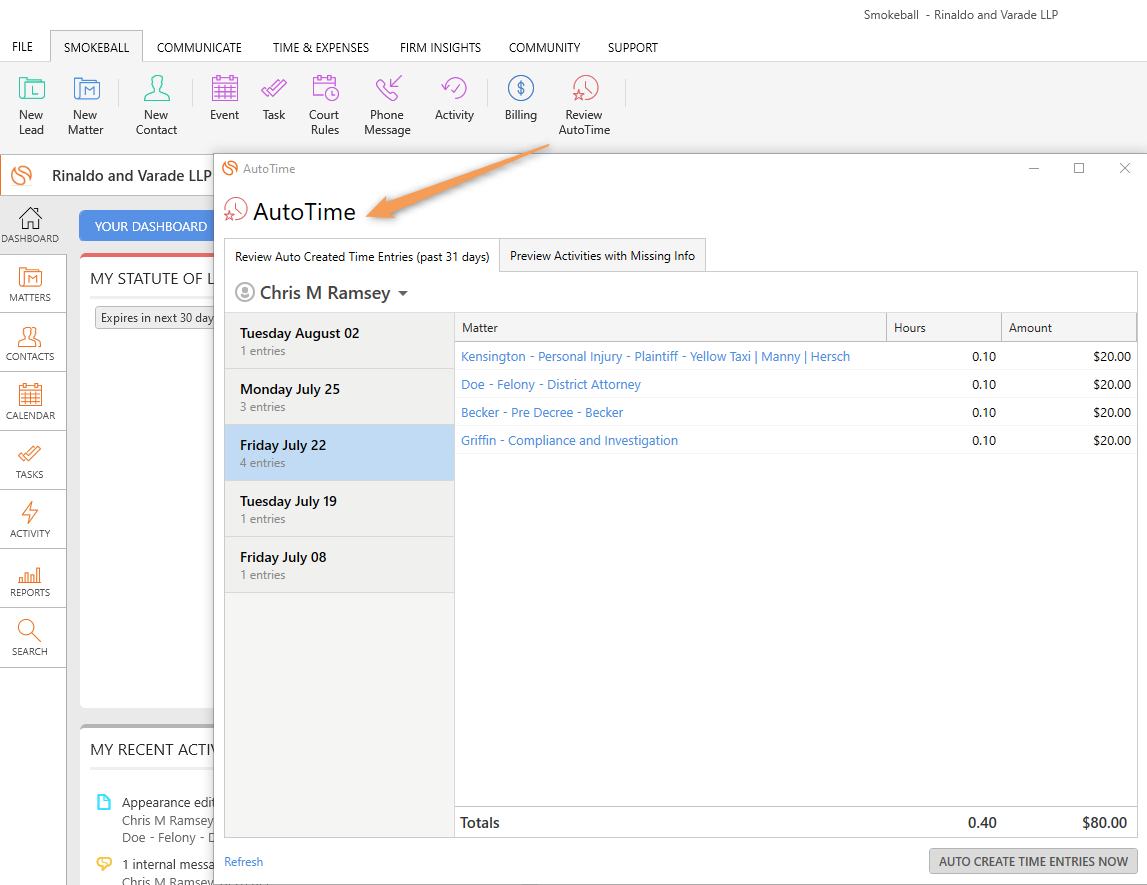Image resolution: width=1147 pixels, height=885 pixels.
Task: Add a New Contact via ribbon
Action: tap(157, 105)
